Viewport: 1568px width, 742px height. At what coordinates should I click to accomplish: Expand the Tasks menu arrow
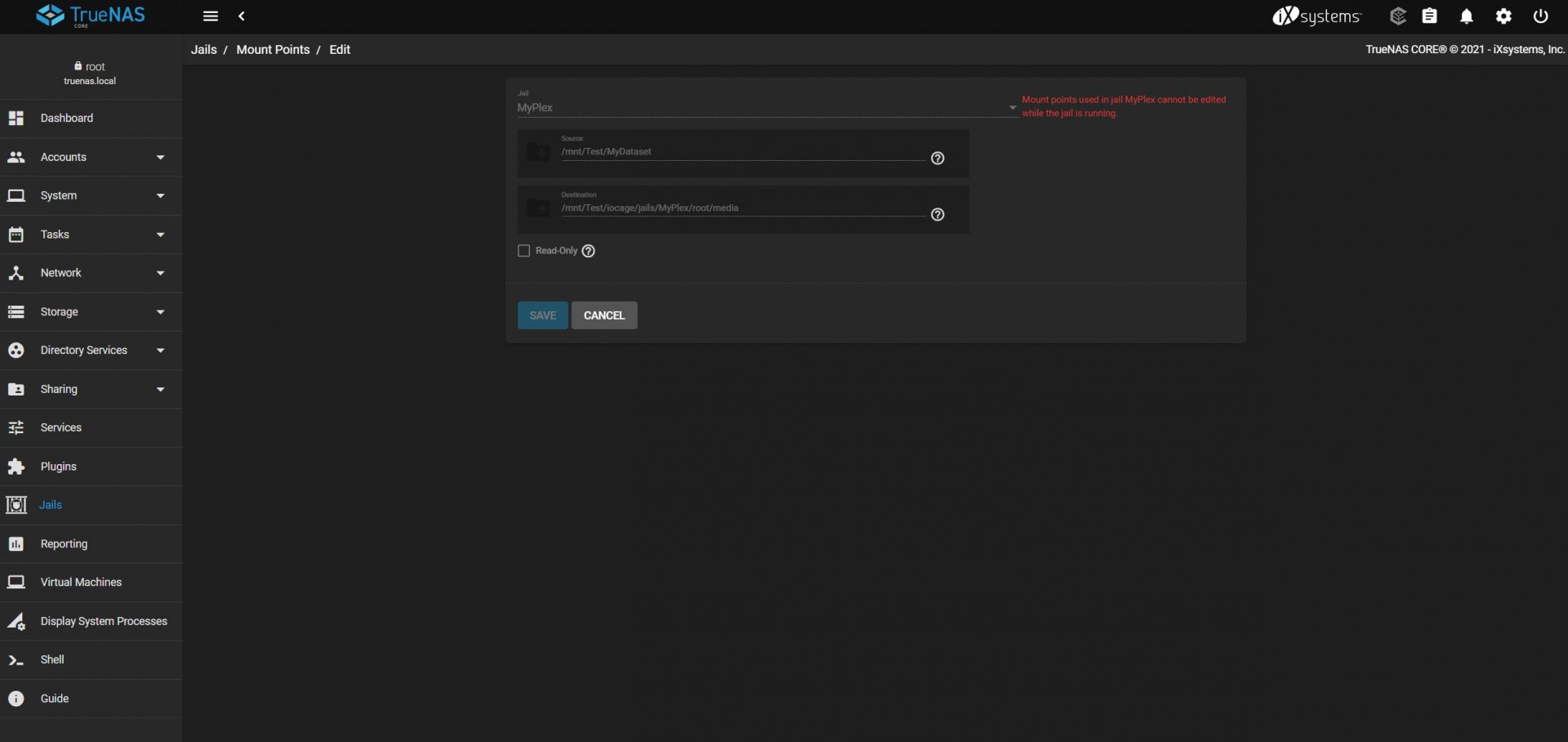(x=161, y=235)
